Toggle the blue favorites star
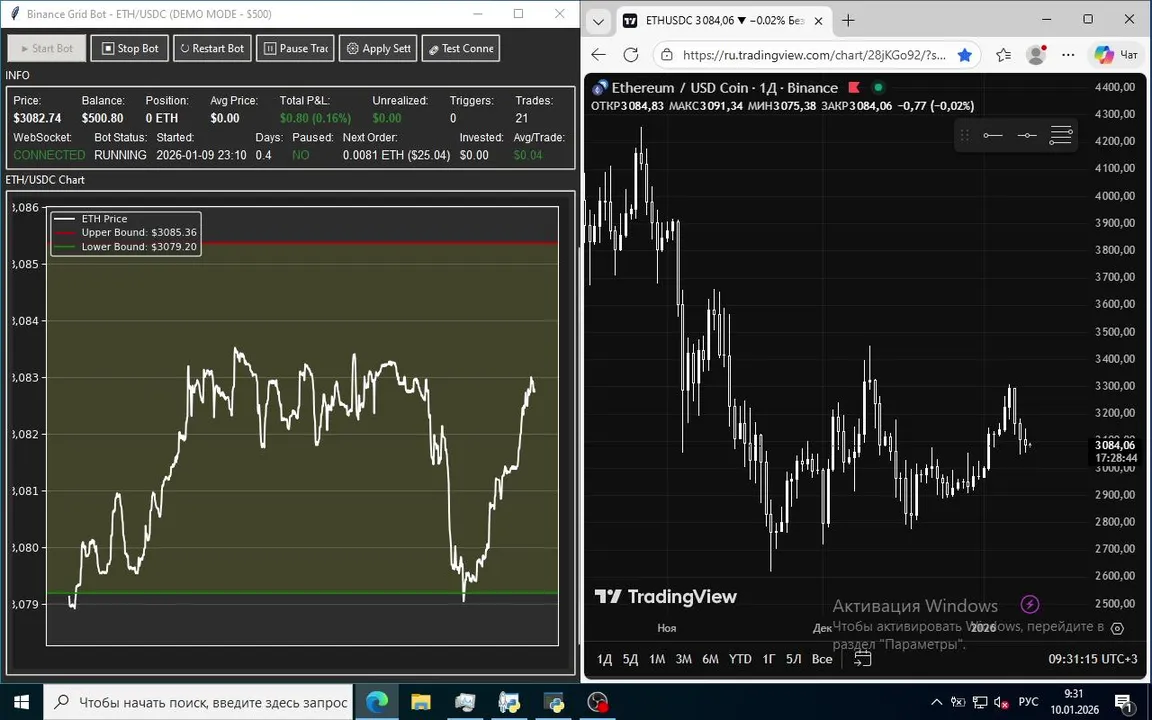This screenshot has height=720, width=1152. click(965, 55)
